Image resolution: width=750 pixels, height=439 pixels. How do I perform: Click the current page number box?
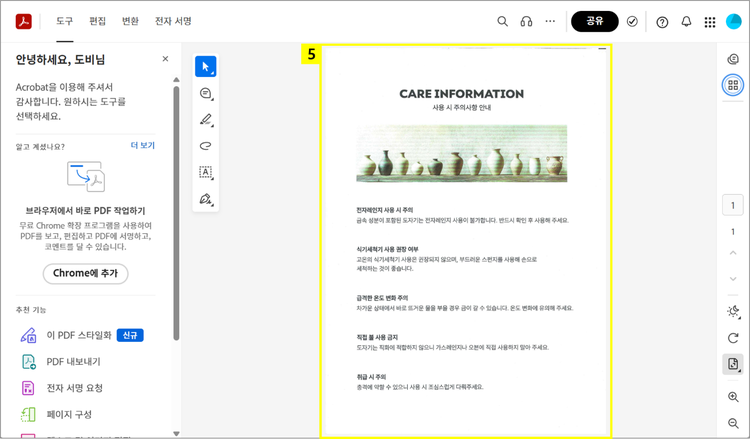[733, 206]
